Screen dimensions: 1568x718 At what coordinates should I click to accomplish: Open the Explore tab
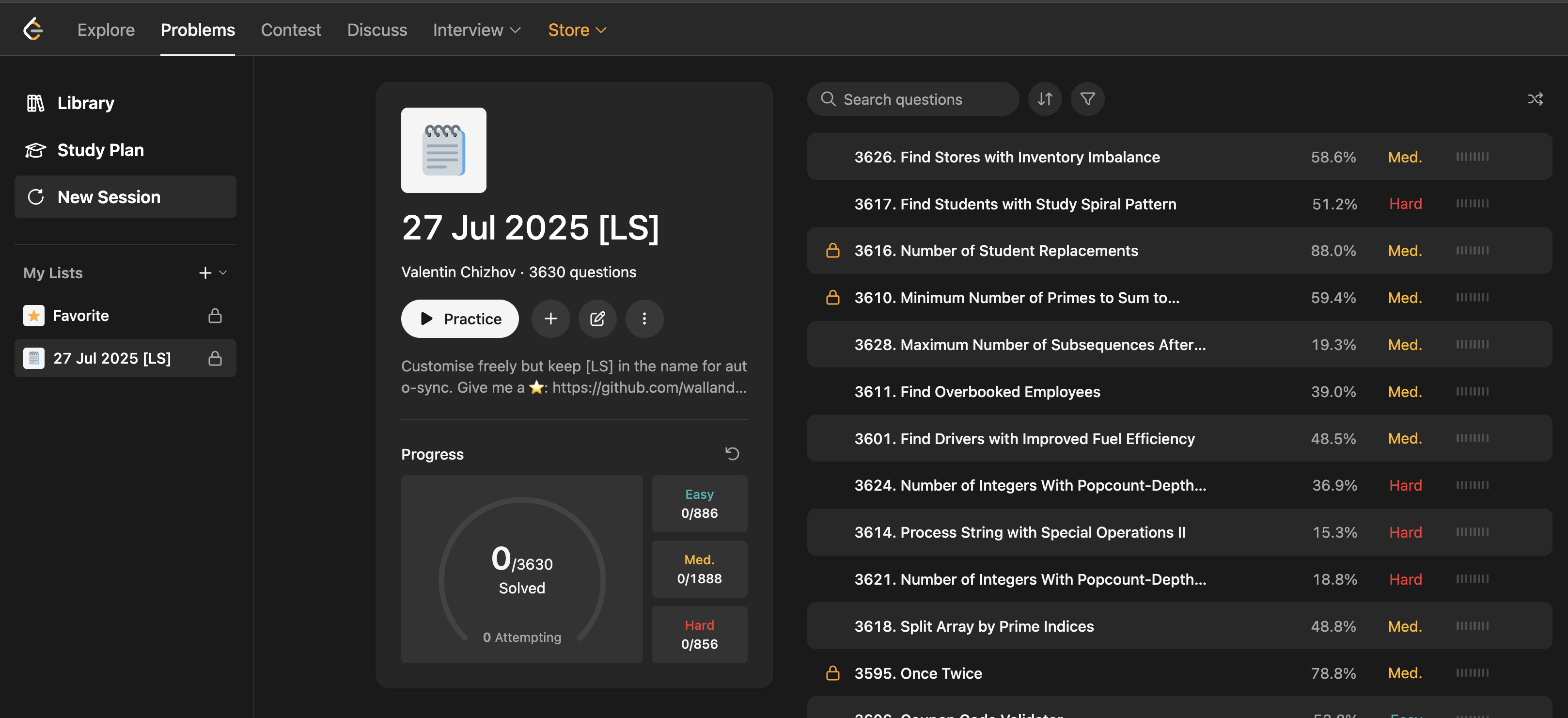[106, 30]
